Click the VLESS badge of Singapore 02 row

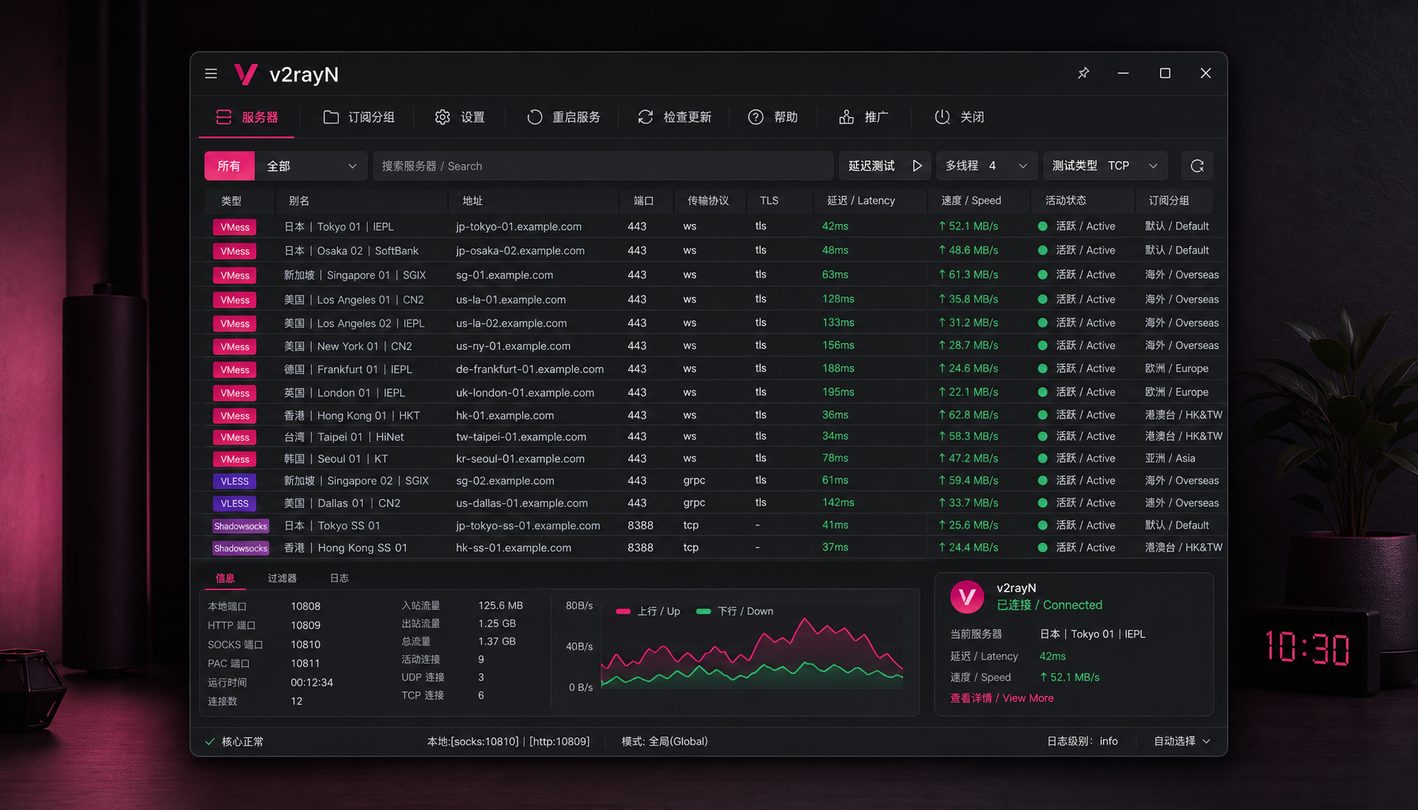coord(235,481)
